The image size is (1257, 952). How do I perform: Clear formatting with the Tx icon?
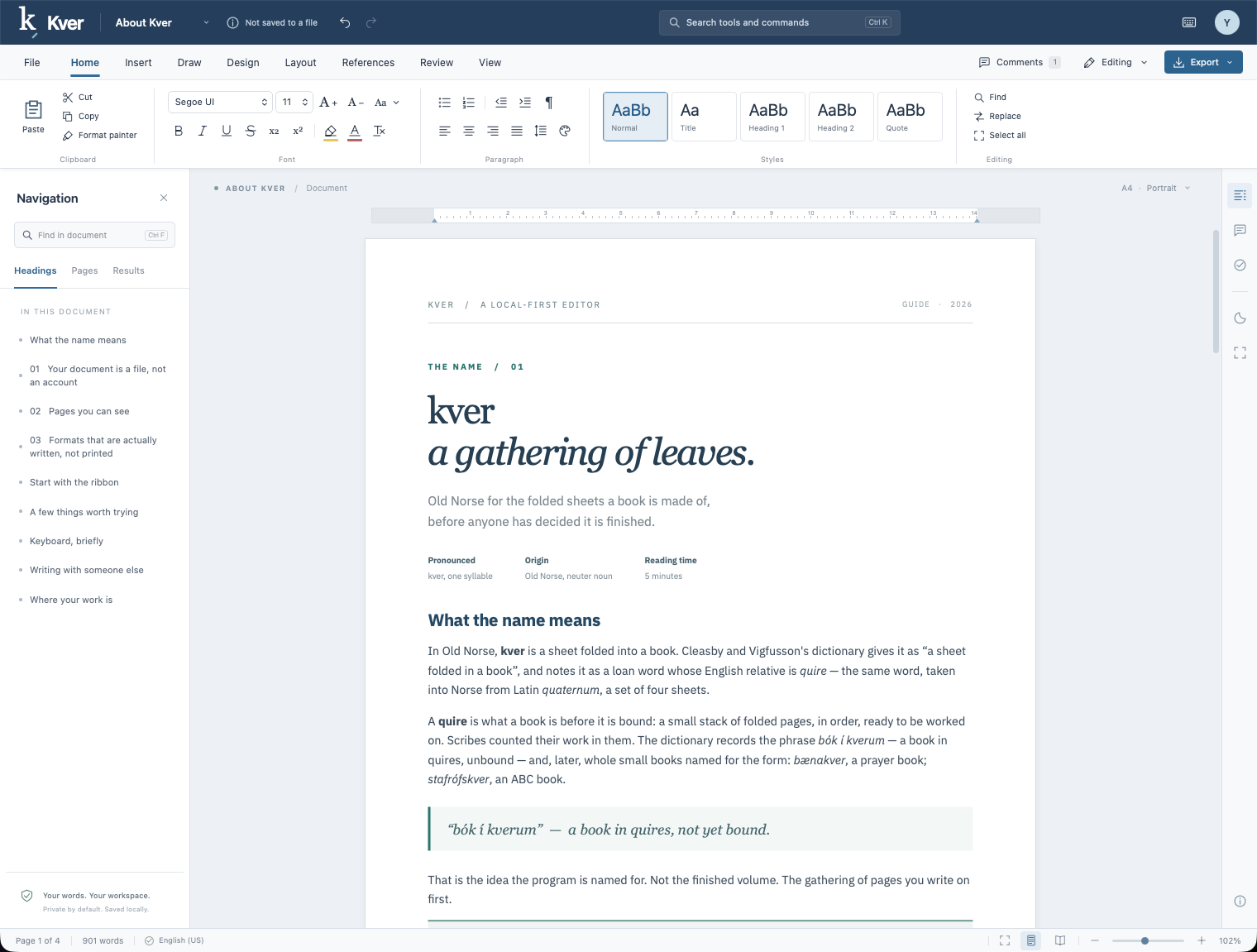coord(380,131)
